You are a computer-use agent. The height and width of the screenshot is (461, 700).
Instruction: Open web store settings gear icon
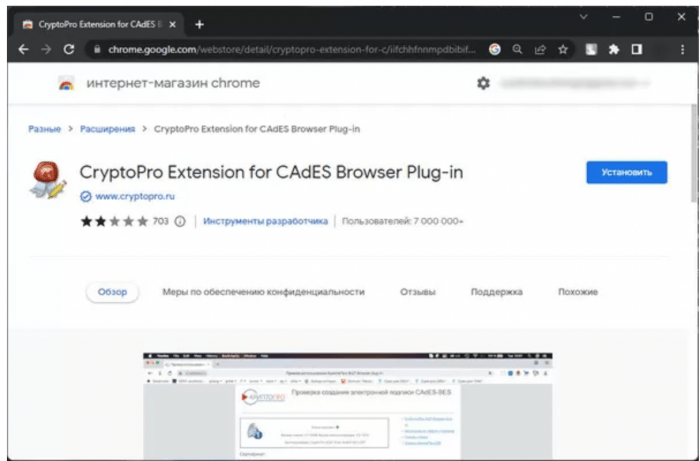tap(483, 83)
